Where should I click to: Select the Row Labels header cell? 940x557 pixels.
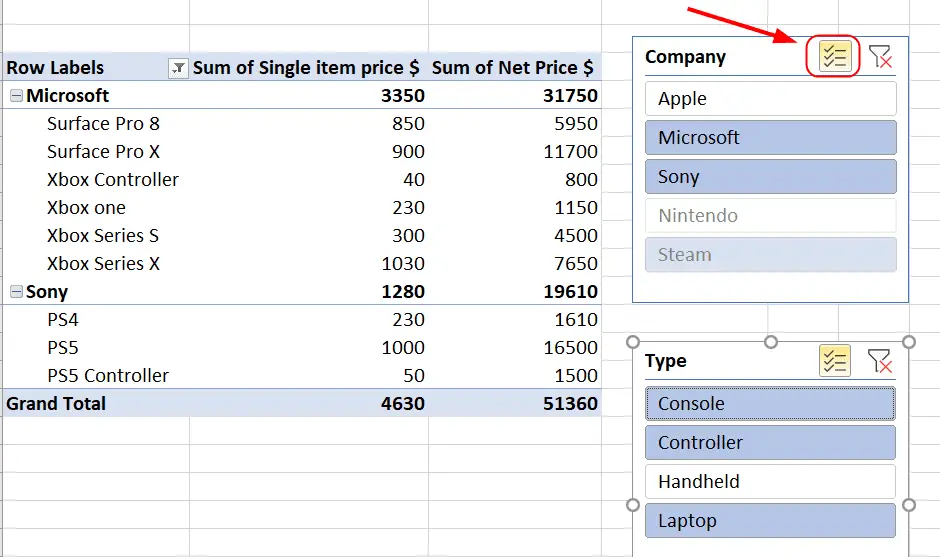pos(96,68)
